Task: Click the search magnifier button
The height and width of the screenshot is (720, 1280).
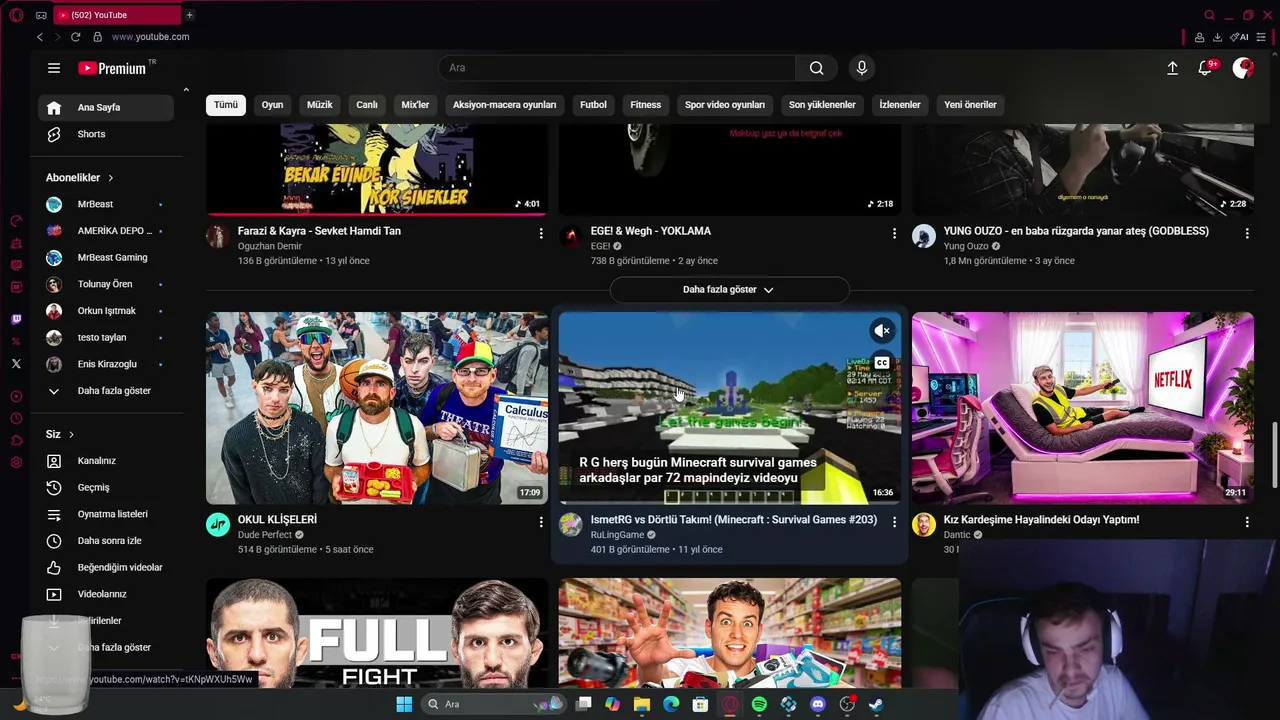Action: tap(817, 68)
